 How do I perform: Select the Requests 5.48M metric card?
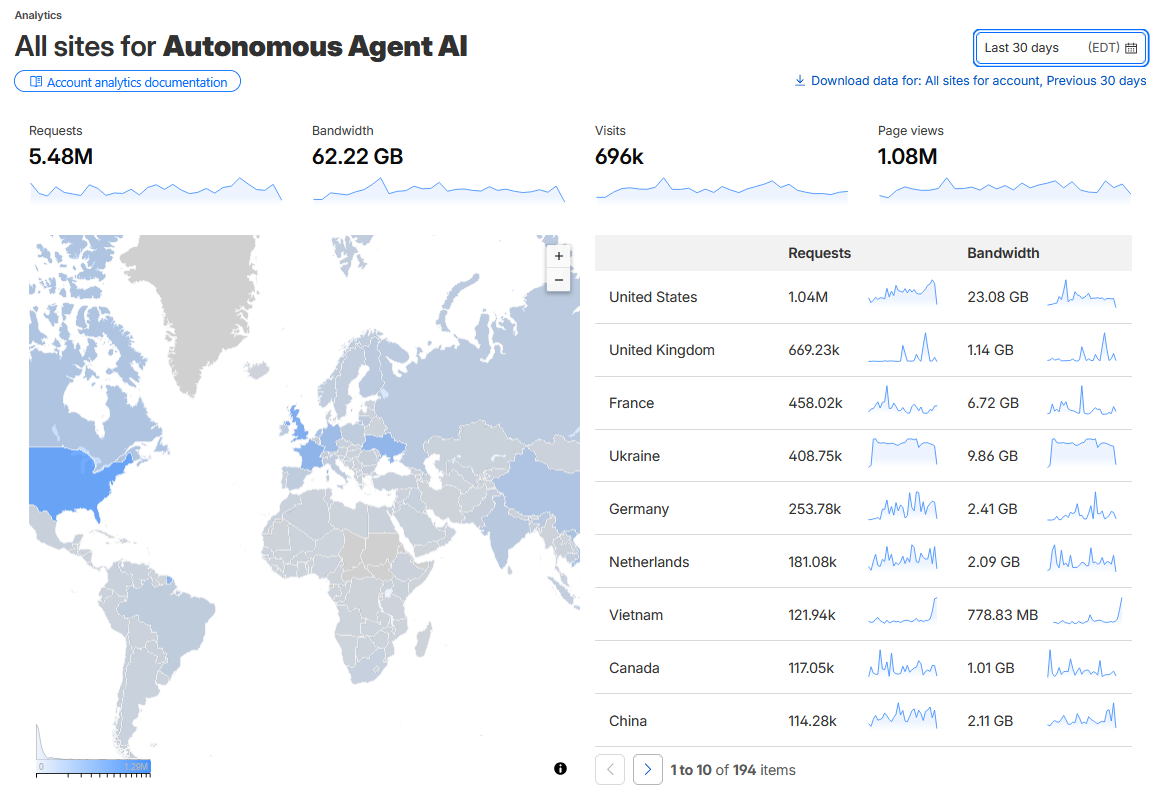pyautogui.click(x=156, y=162)
